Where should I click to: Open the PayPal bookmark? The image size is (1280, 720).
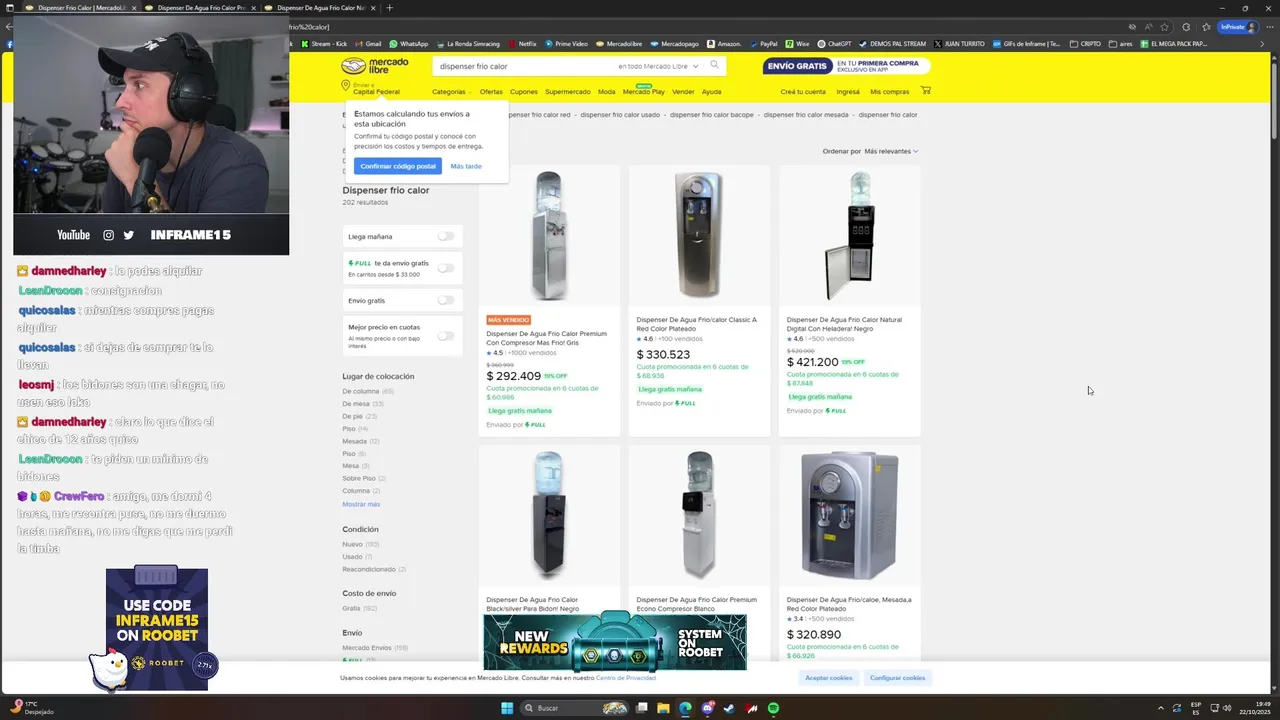tap(763, 44)
